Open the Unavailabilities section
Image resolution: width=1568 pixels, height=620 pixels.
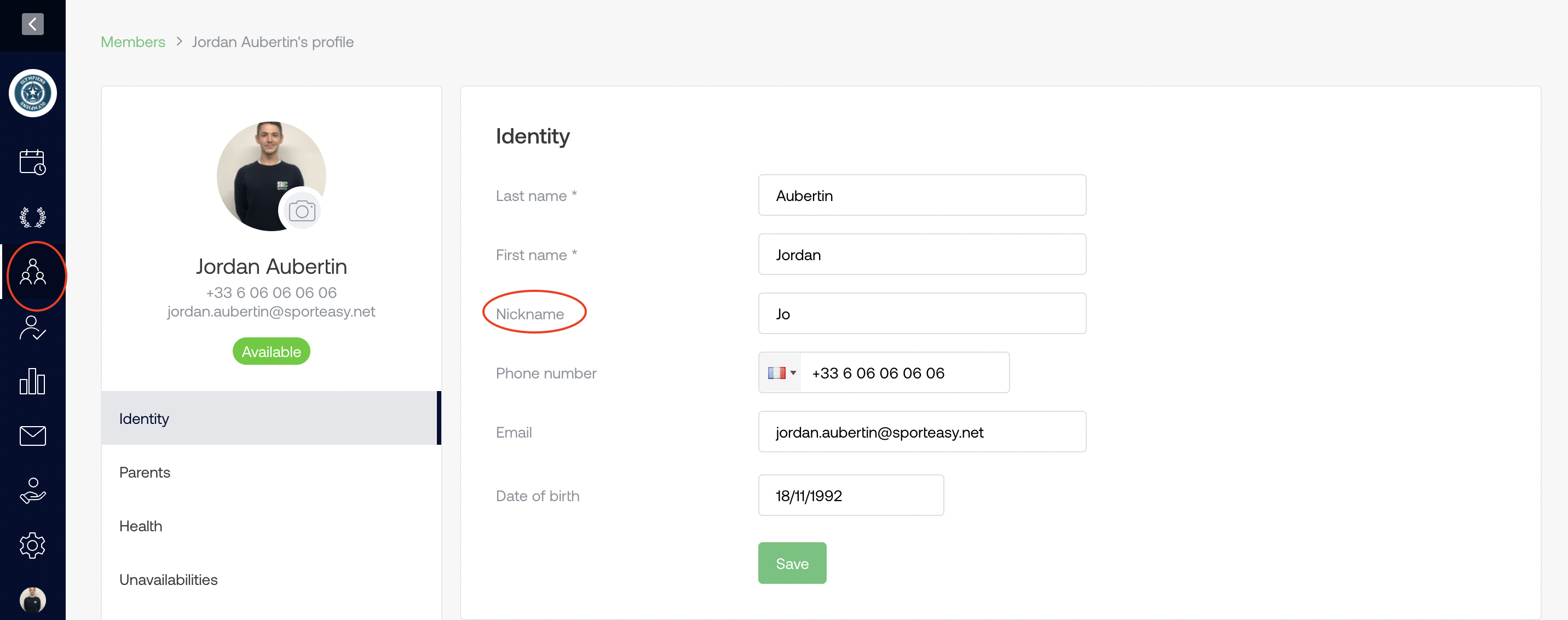coord(168,579)
